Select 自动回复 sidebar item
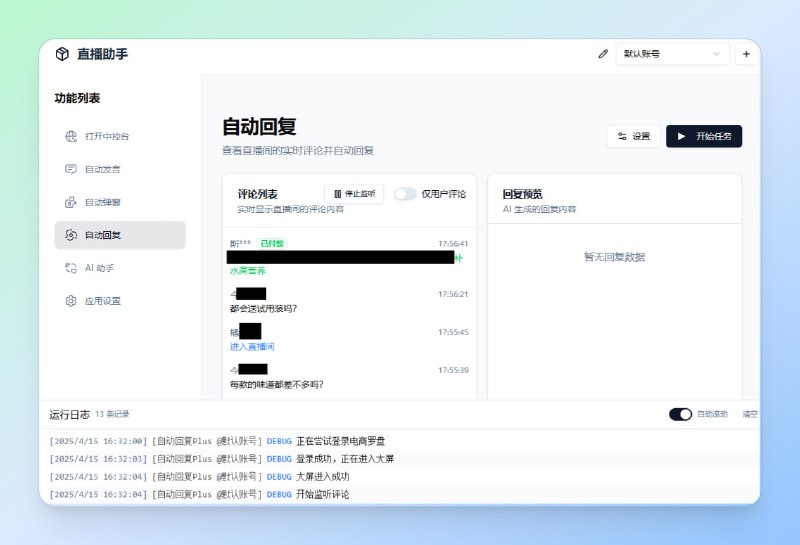800x545 pixels. click(120, 235)
